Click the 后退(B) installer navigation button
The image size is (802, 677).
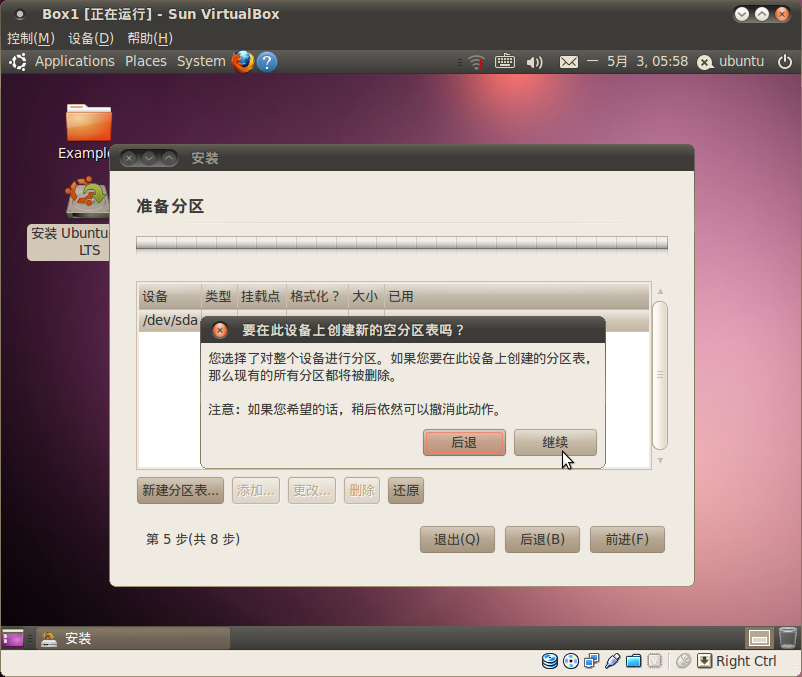pyautogui.click(x=542, y=539)
